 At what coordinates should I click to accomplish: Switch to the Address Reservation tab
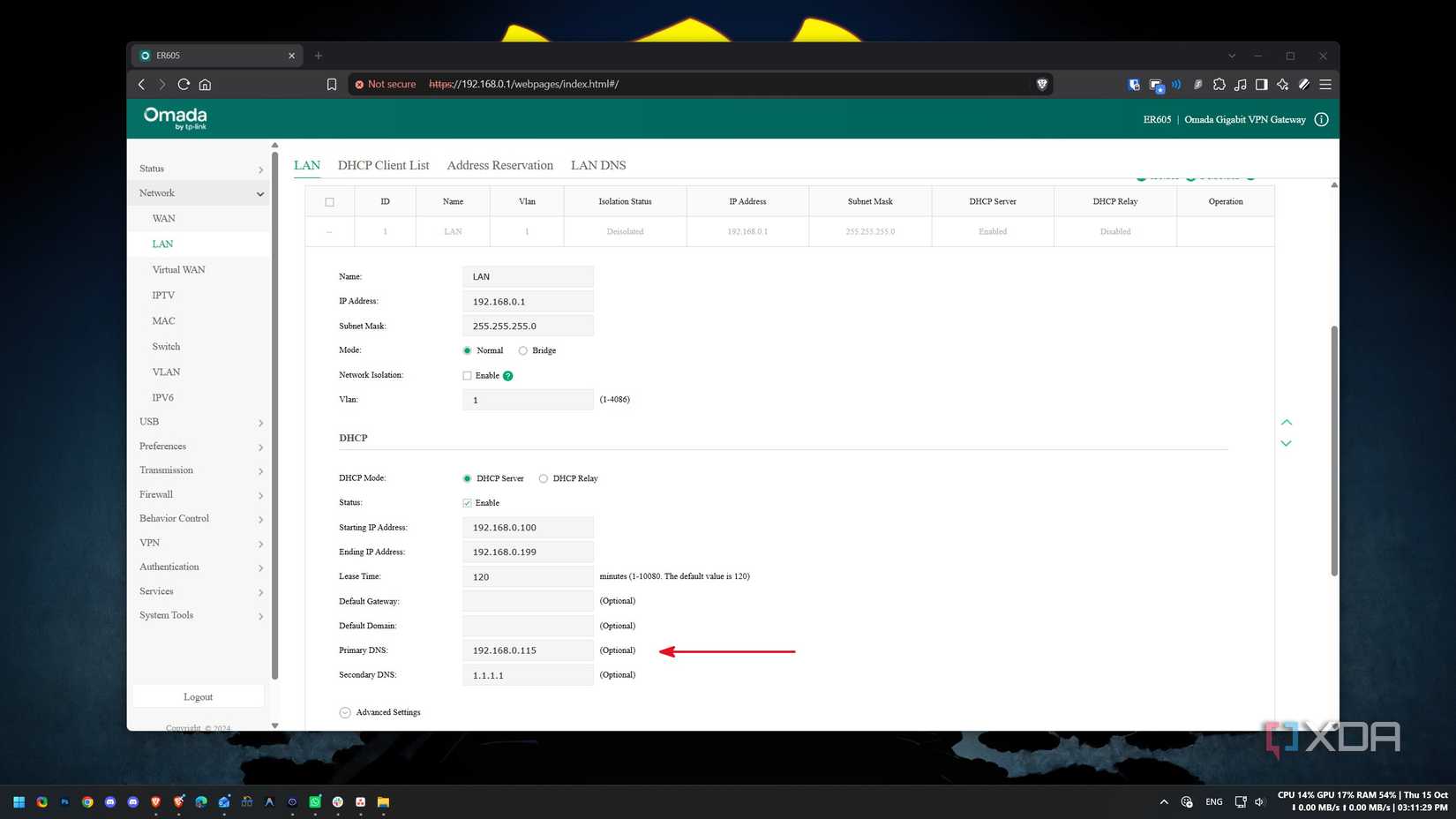pos(499,165)
